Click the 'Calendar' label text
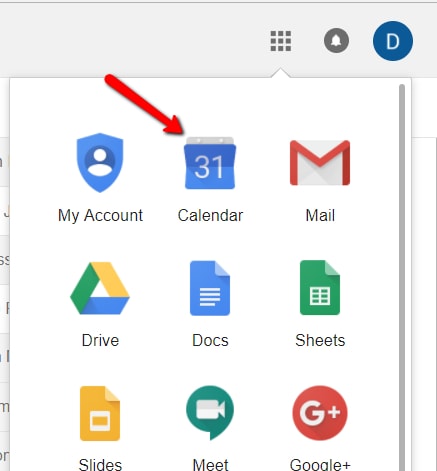Image resolution: width=437 pixels, height=471 pixels. pos(210,215)
